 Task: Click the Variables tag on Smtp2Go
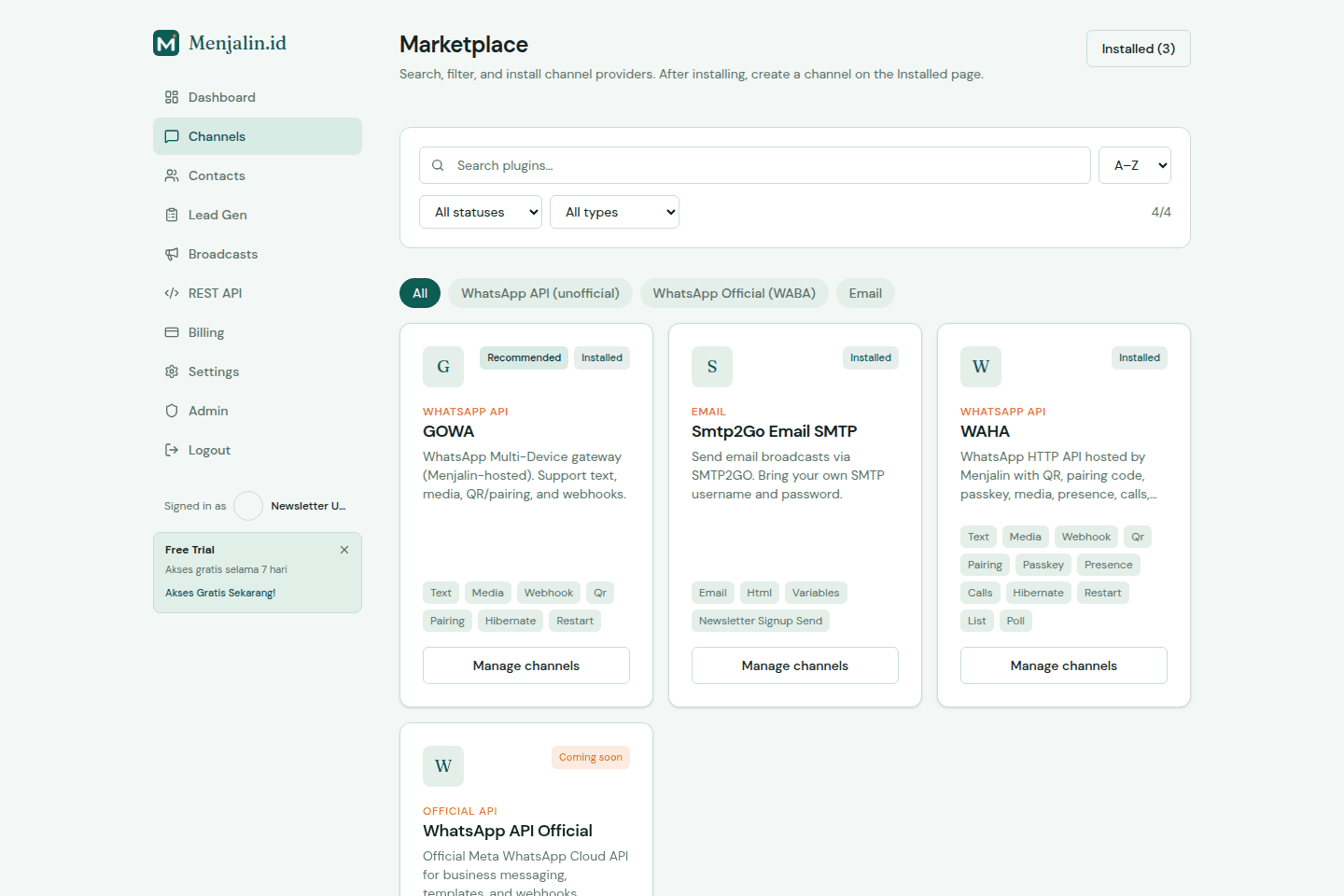[x=816, y=593]
